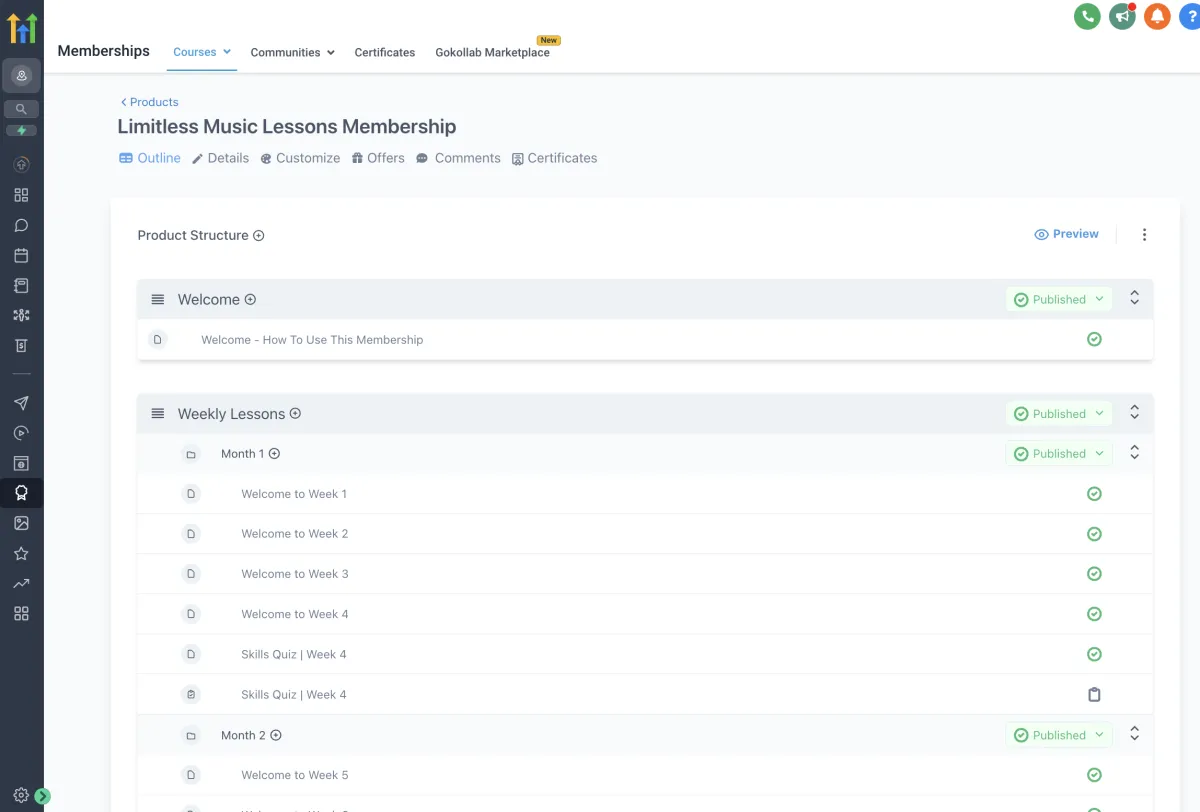Click the drag handle on Welcome category
This screenshot has height=812, width=1200.
pyautogui.click(x=157, y=299)
